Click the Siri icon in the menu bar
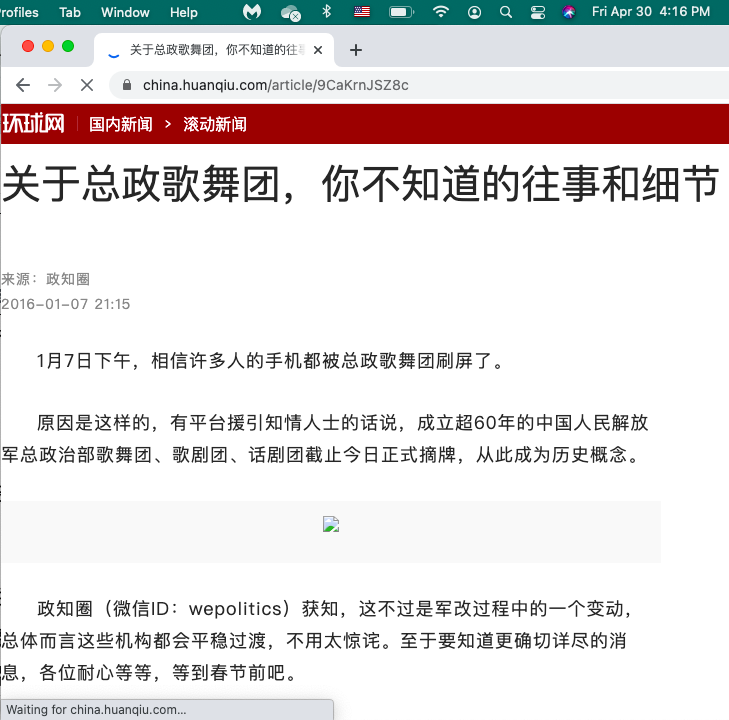This screenshot has width=729, height=720. (569, 12)
